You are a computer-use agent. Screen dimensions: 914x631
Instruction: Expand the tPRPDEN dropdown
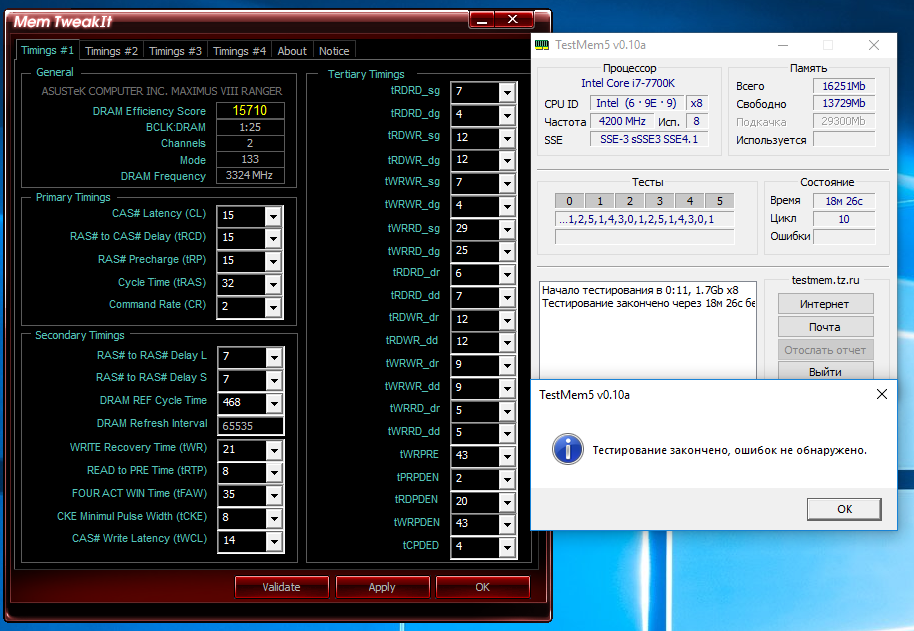(507, 479)
